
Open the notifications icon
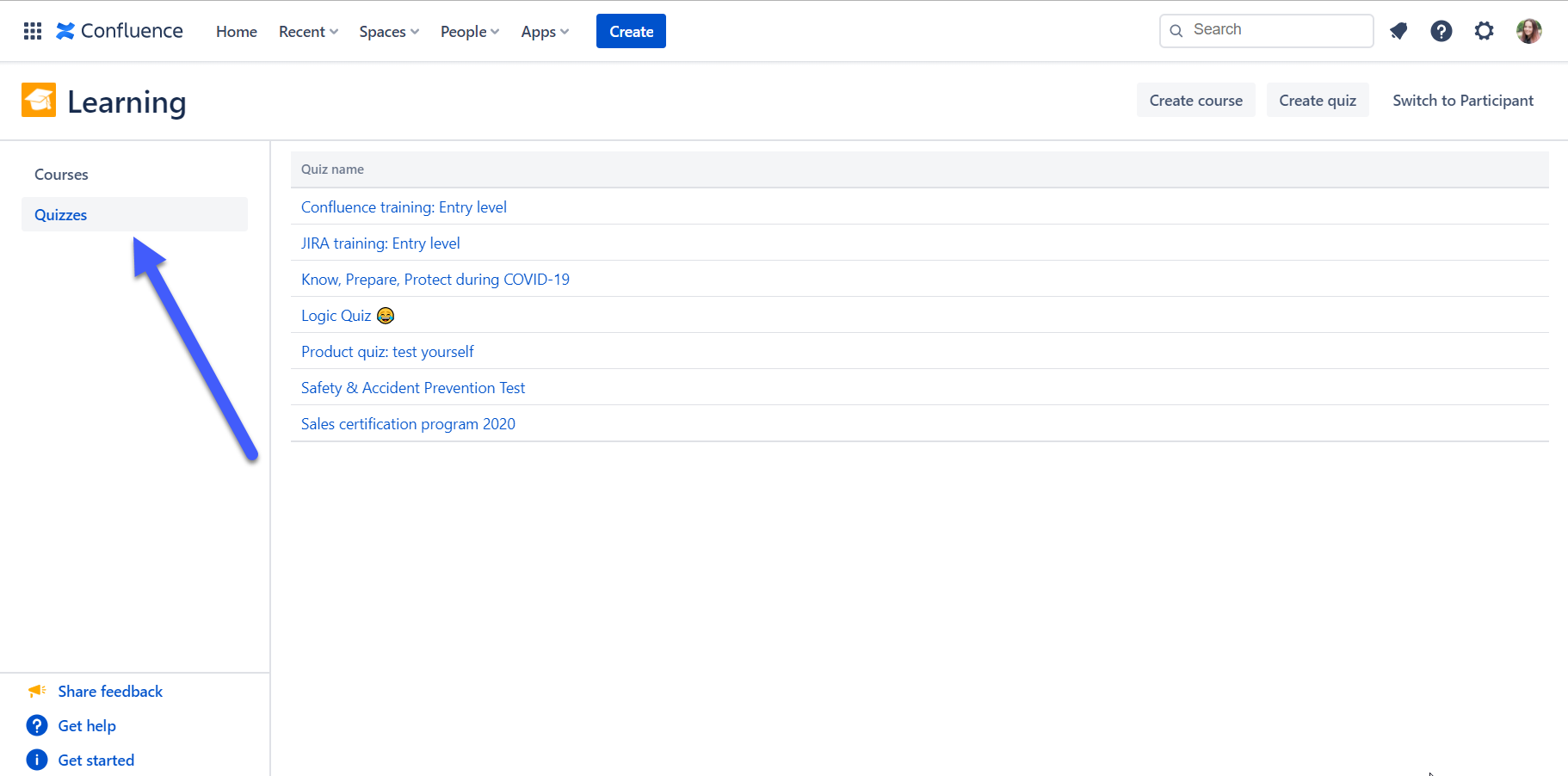click(1398, 31)
